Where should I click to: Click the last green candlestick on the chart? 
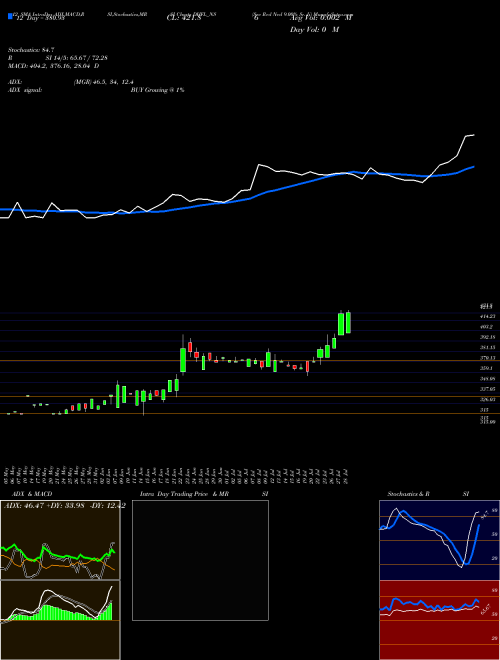pyautogui.click(x=348, y=323)
